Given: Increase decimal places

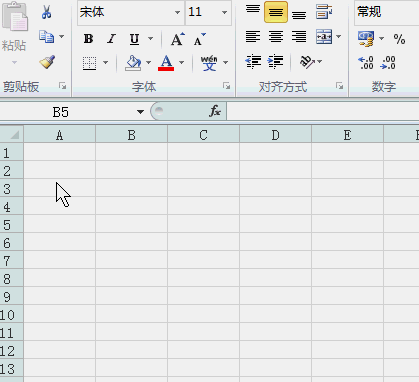Looking at the screenshot, I should coord(366,63).
